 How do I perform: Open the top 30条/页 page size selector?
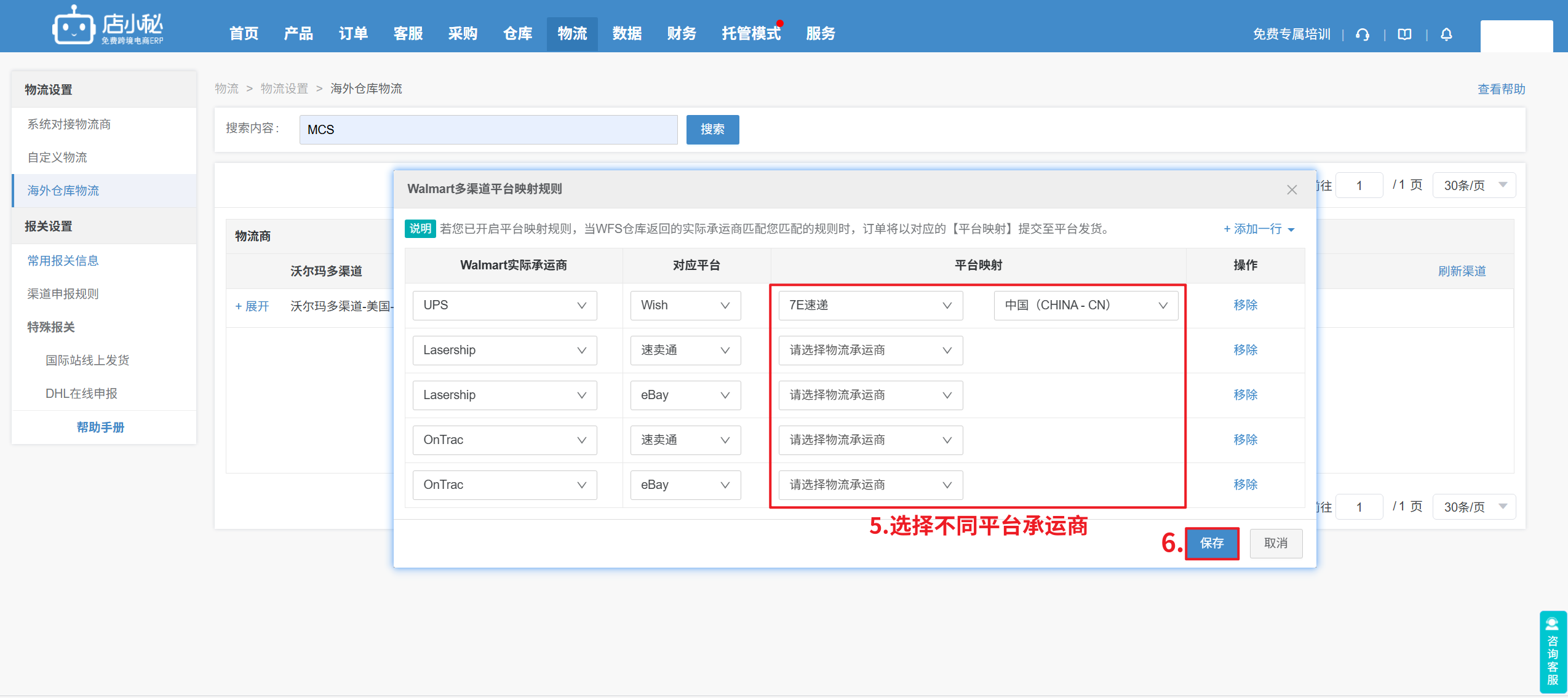click(x=1474, y=185)
